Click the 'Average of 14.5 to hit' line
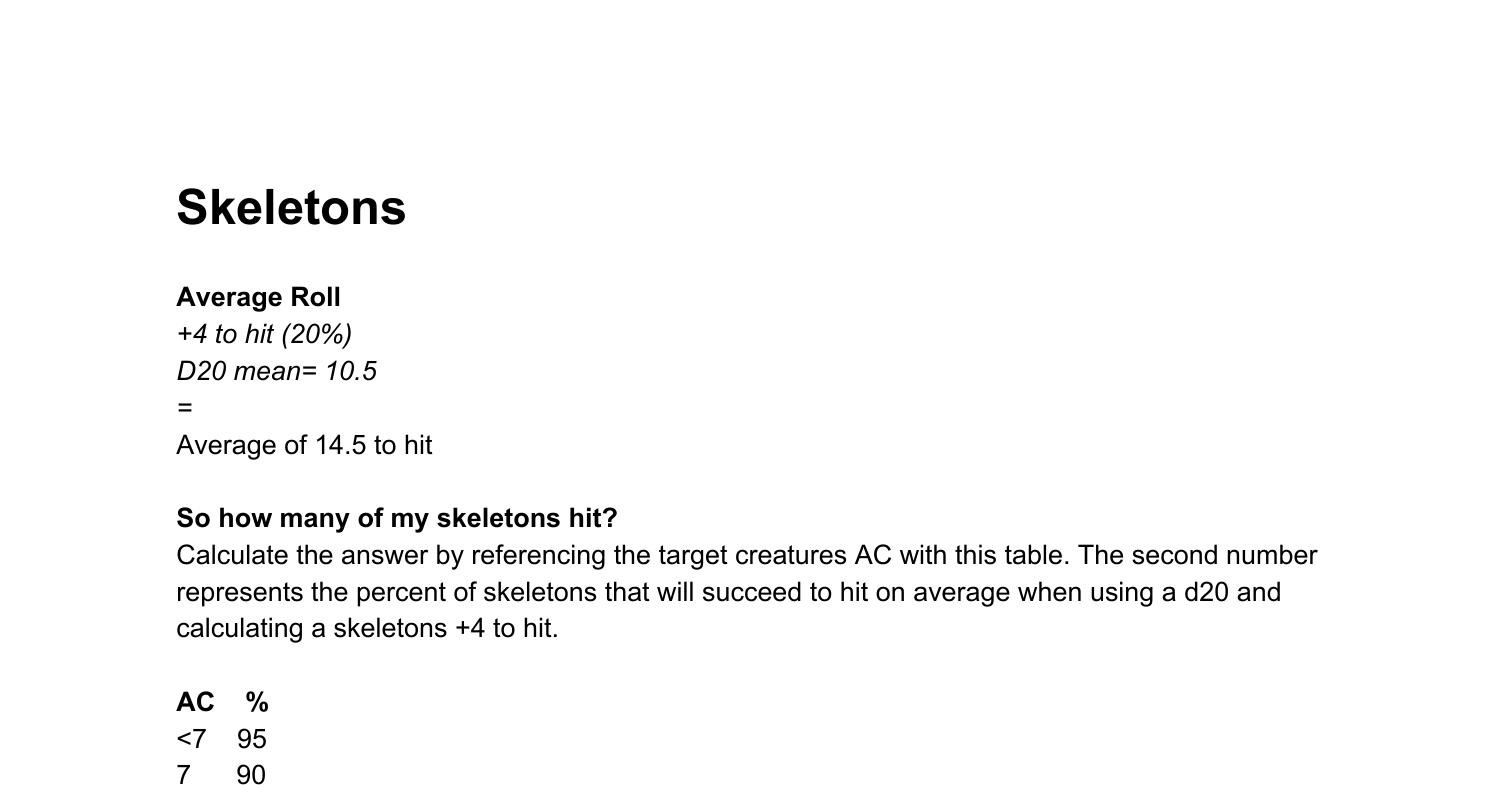 point(304,445)
